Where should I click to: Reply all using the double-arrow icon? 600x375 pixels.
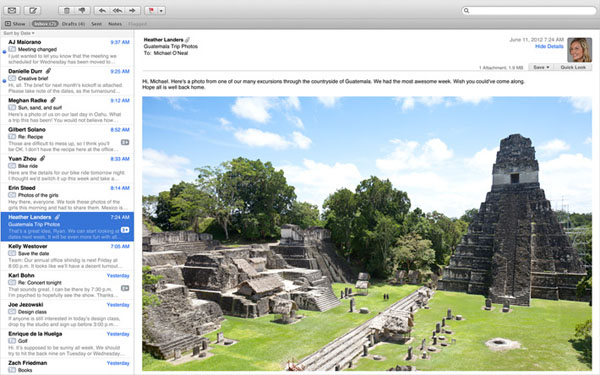117,10
